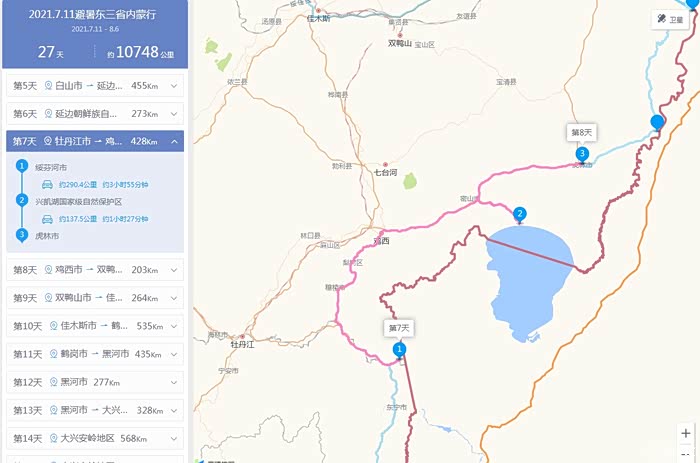
Task: Click map marker 3 under the 第8天 label
Action: click(x=582, y=155)
